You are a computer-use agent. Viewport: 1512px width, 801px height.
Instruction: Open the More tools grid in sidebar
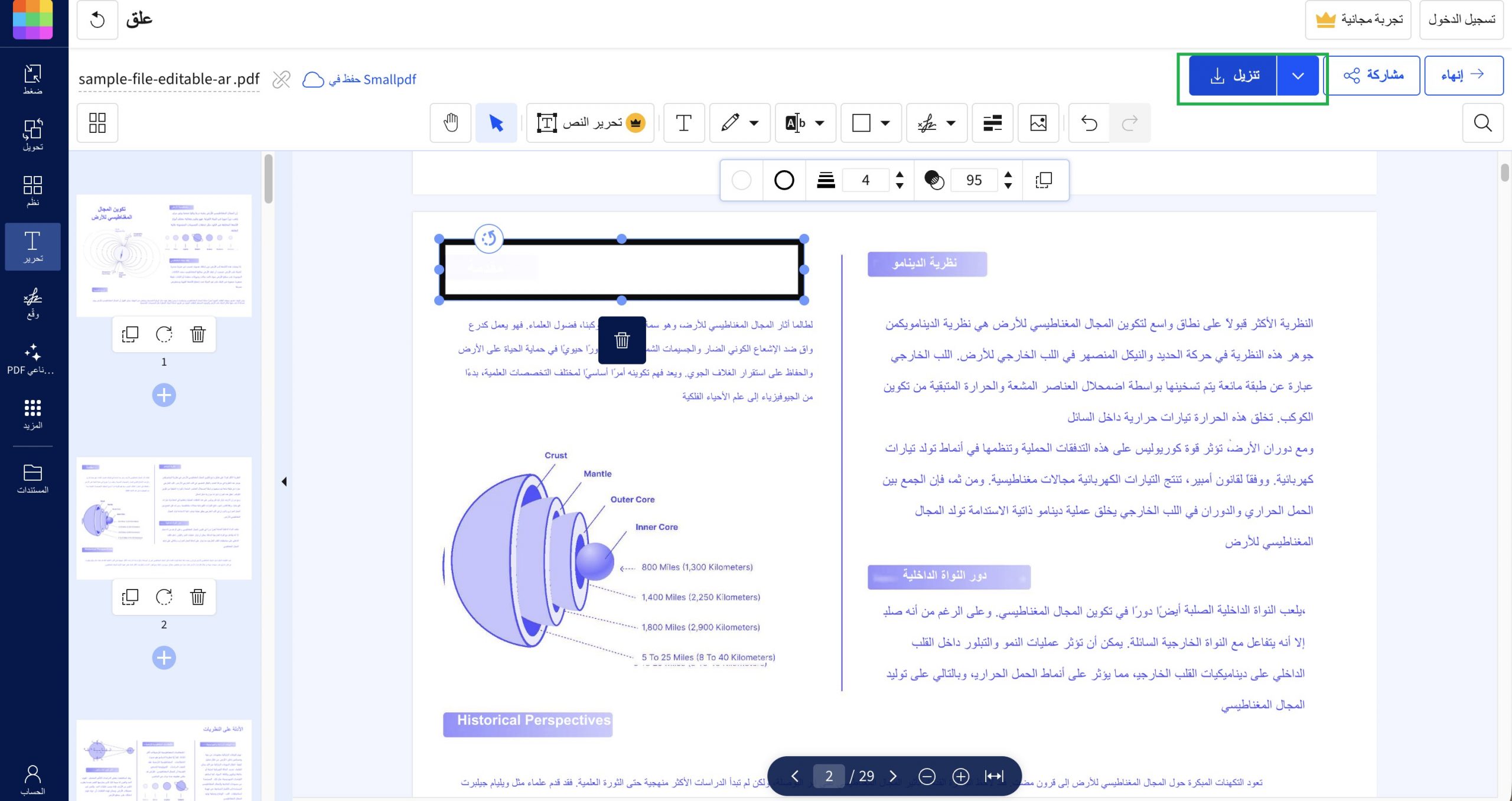[32, 413]
